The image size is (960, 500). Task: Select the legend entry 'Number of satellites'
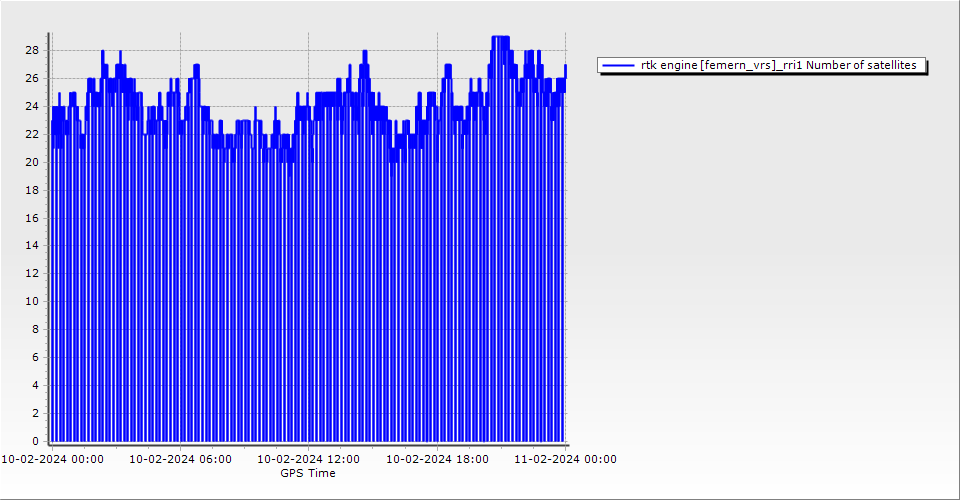click(x=778, y=66)
